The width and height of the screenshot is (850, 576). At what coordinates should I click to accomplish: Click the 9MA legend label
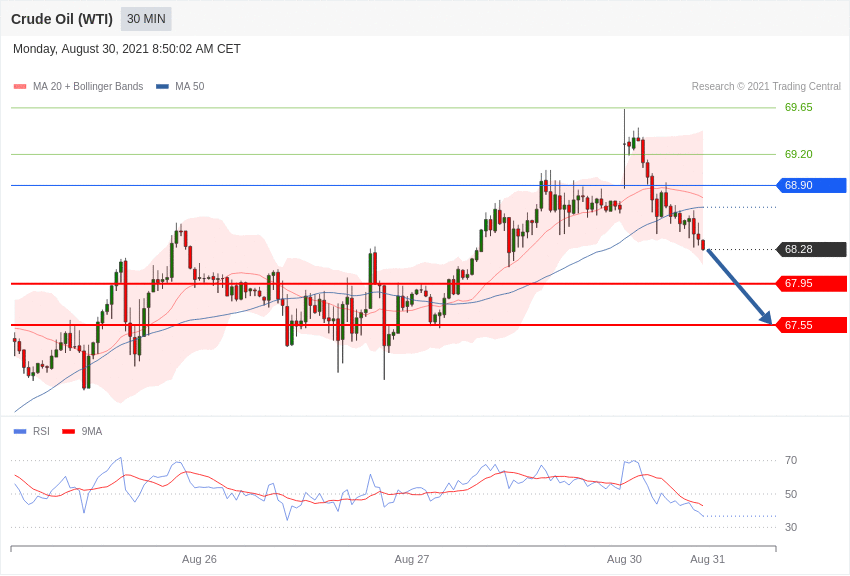(92, 431)
